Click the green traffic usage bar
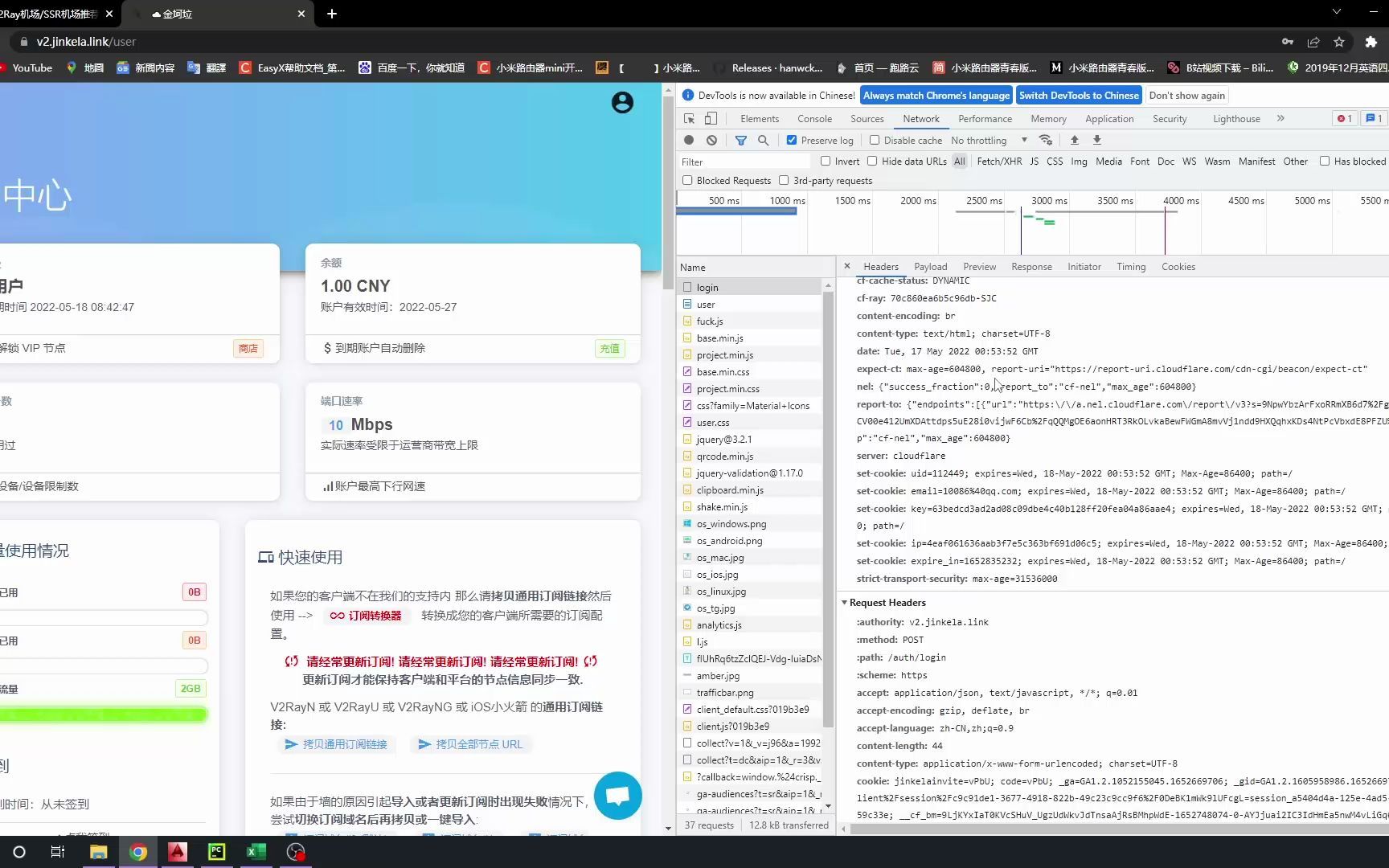This screenshot has width=1389, height=868. click(x=103, y=714)
